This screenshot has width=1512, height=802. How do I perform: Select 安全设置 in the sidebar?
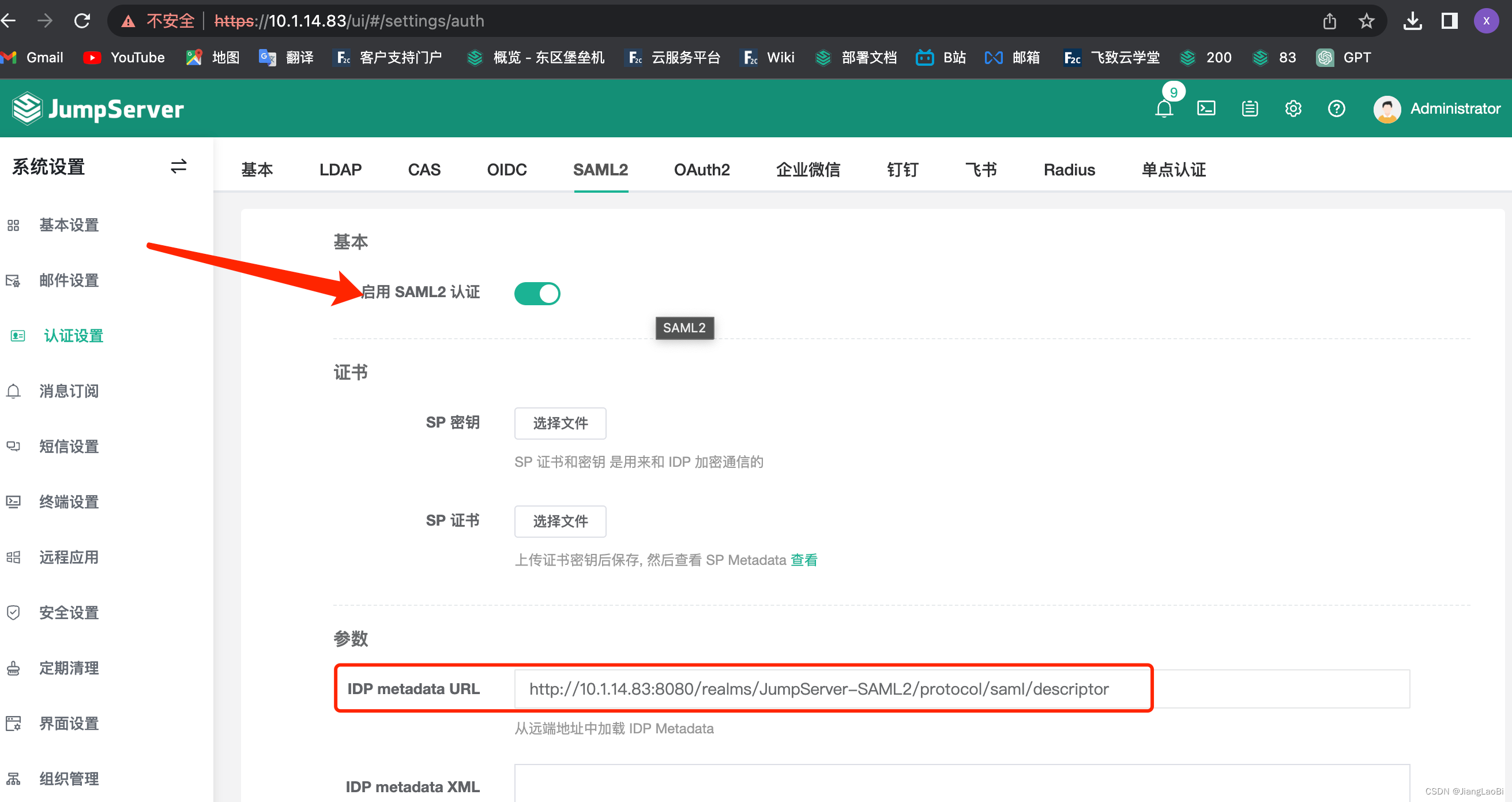click(x=69, y=612)
